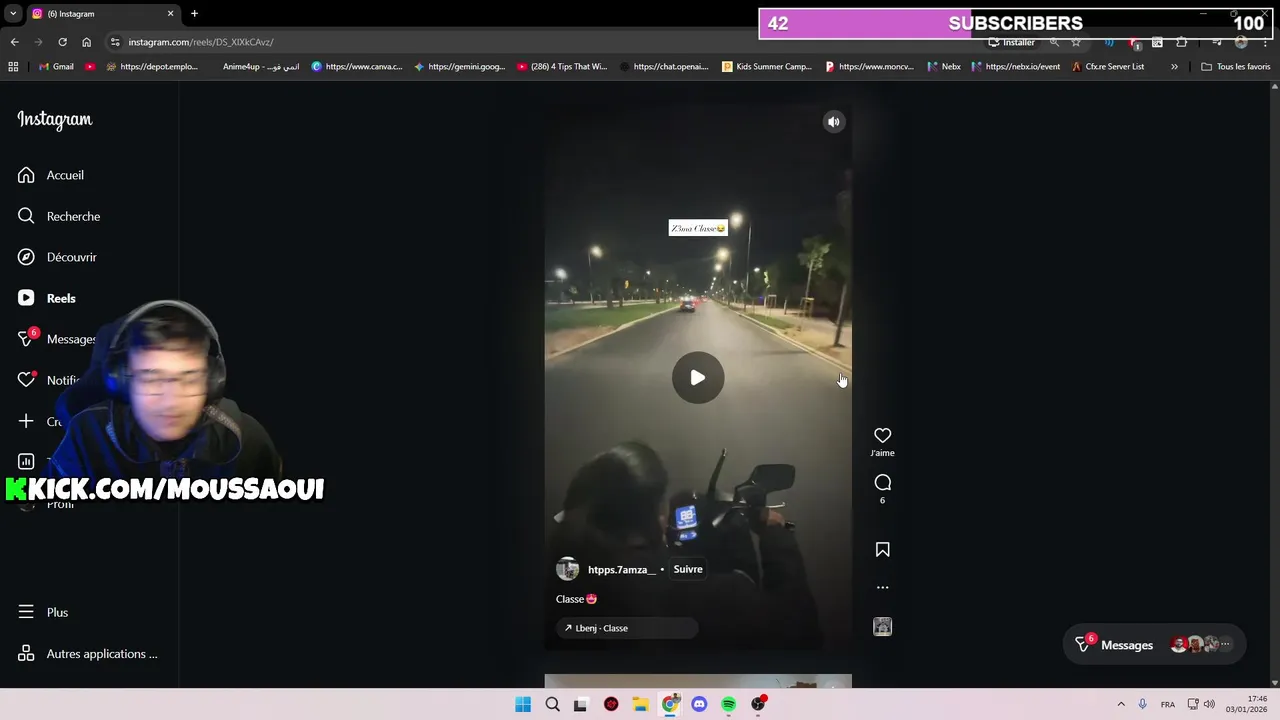
Task: Go to Découvrir explore page
Action: (57, 257)
